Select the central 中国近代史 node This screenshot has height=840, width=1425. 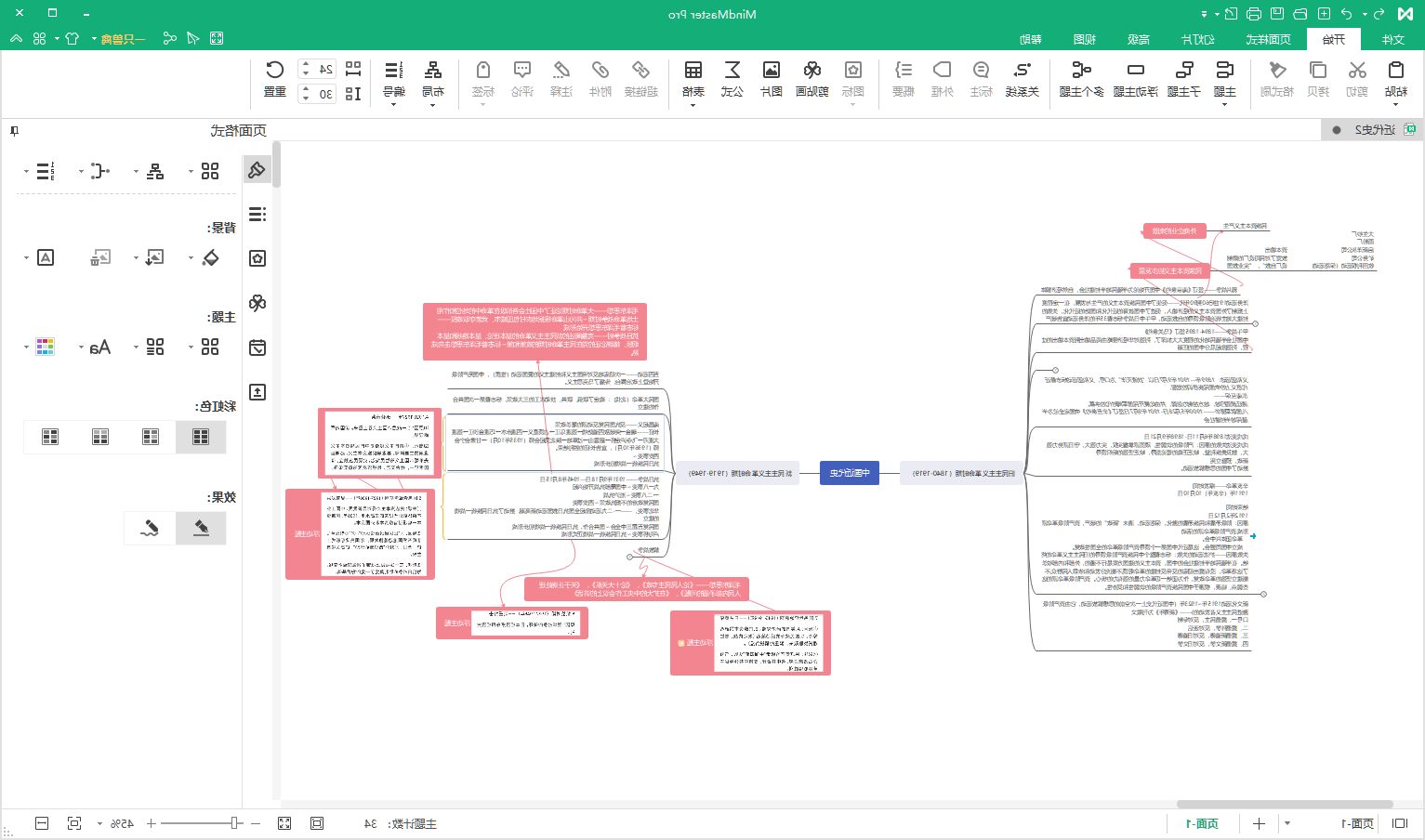pyautogui.click(x=850, y=473)
